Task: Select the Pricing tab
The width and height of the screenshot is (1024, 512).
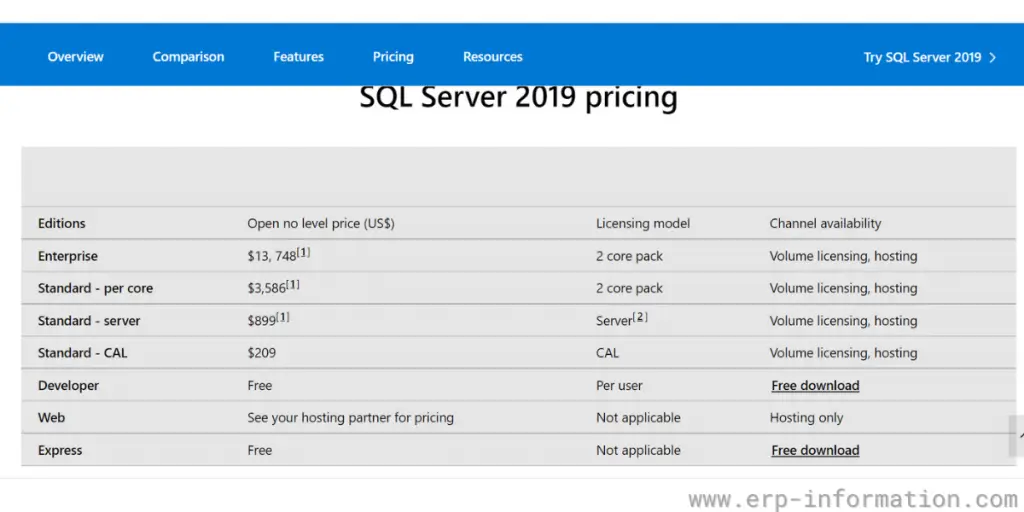Action: [x=393, y=57]
